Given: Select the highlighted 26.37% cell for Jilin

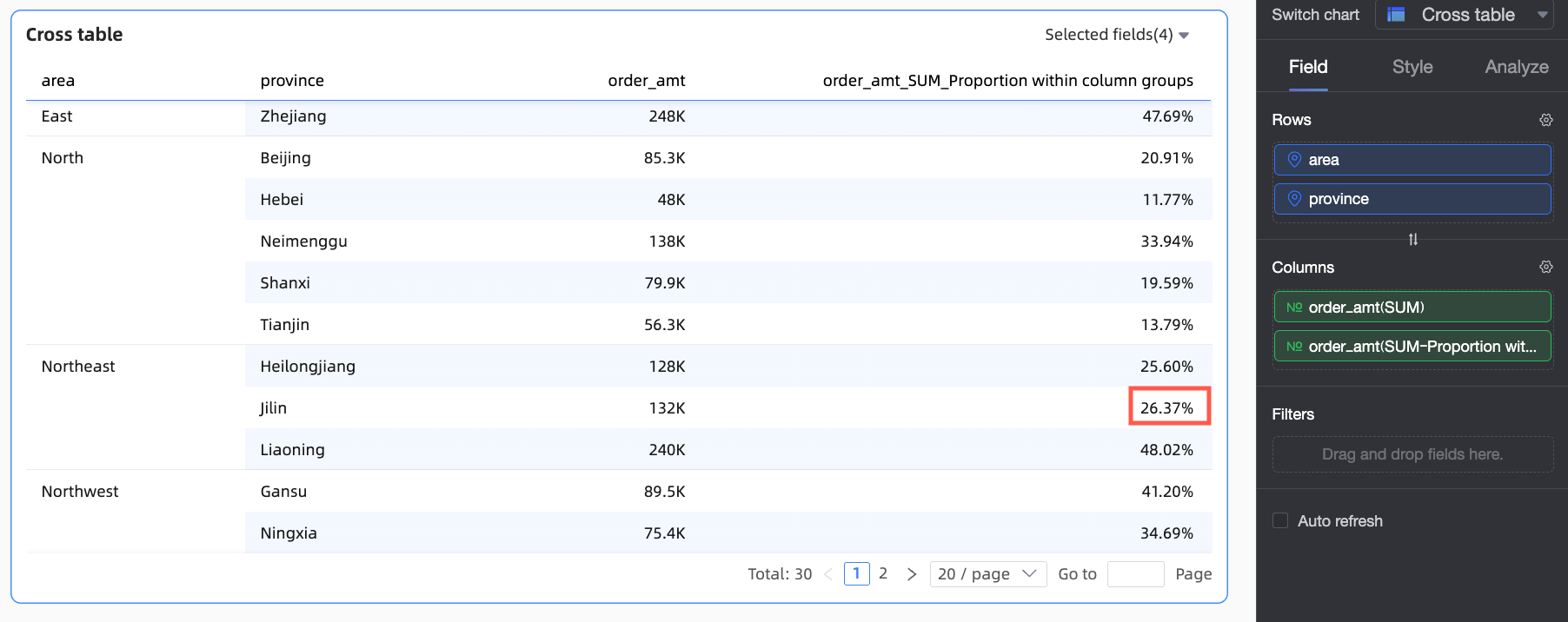Looking at the screenshot, I should pos(1169,407).
